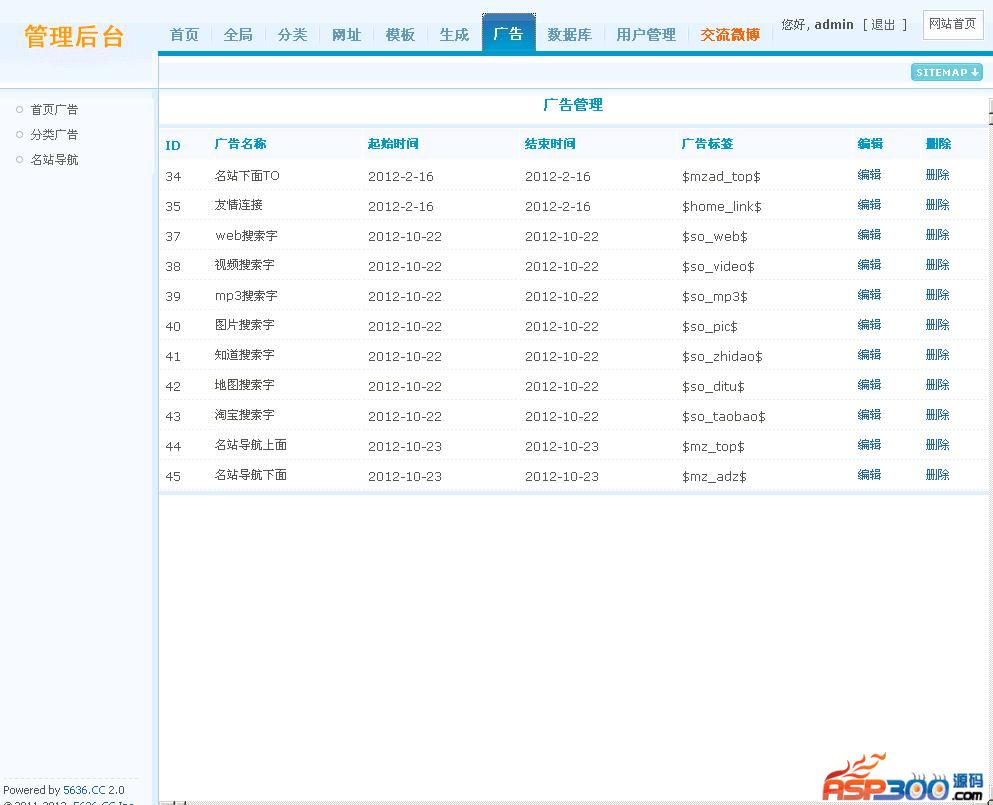Viewport: 993px width, 805px height.
Task: Delete ad 34 名站下面TO
Action: pos(937,175)
